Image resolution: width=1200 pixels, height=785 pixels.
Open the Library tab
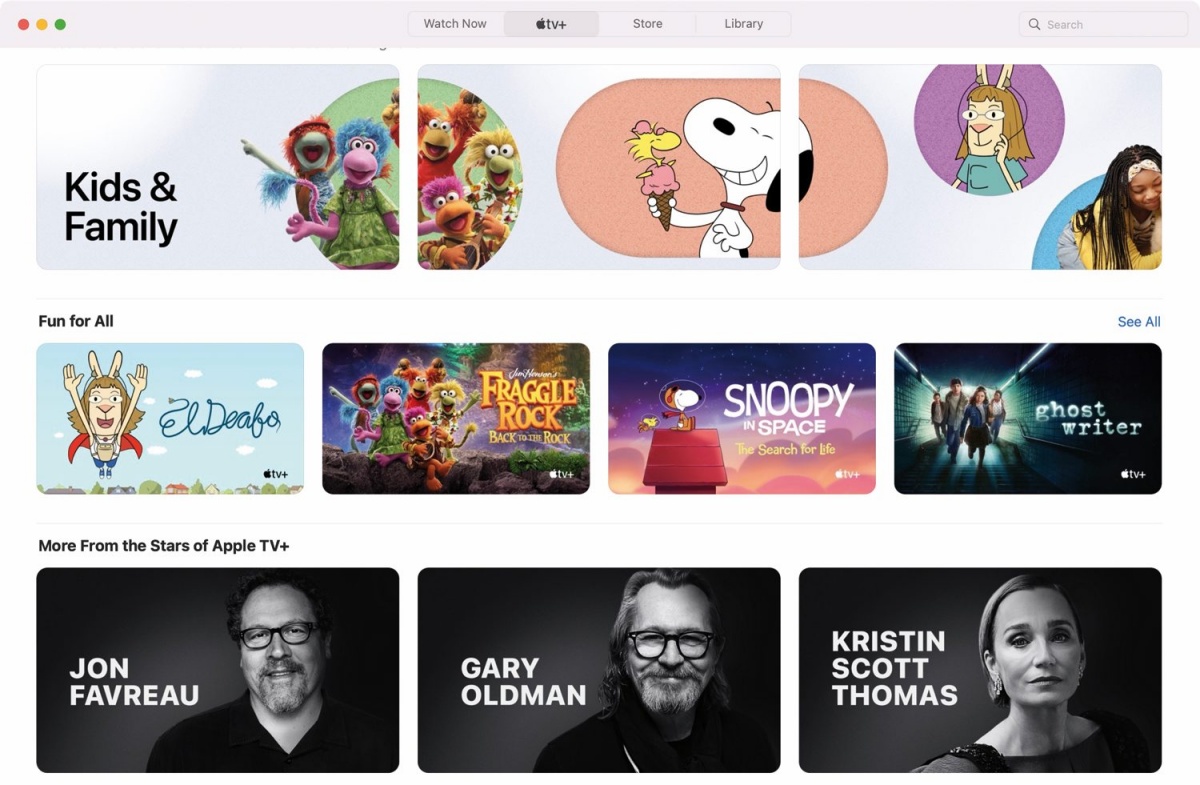(743, 24)
